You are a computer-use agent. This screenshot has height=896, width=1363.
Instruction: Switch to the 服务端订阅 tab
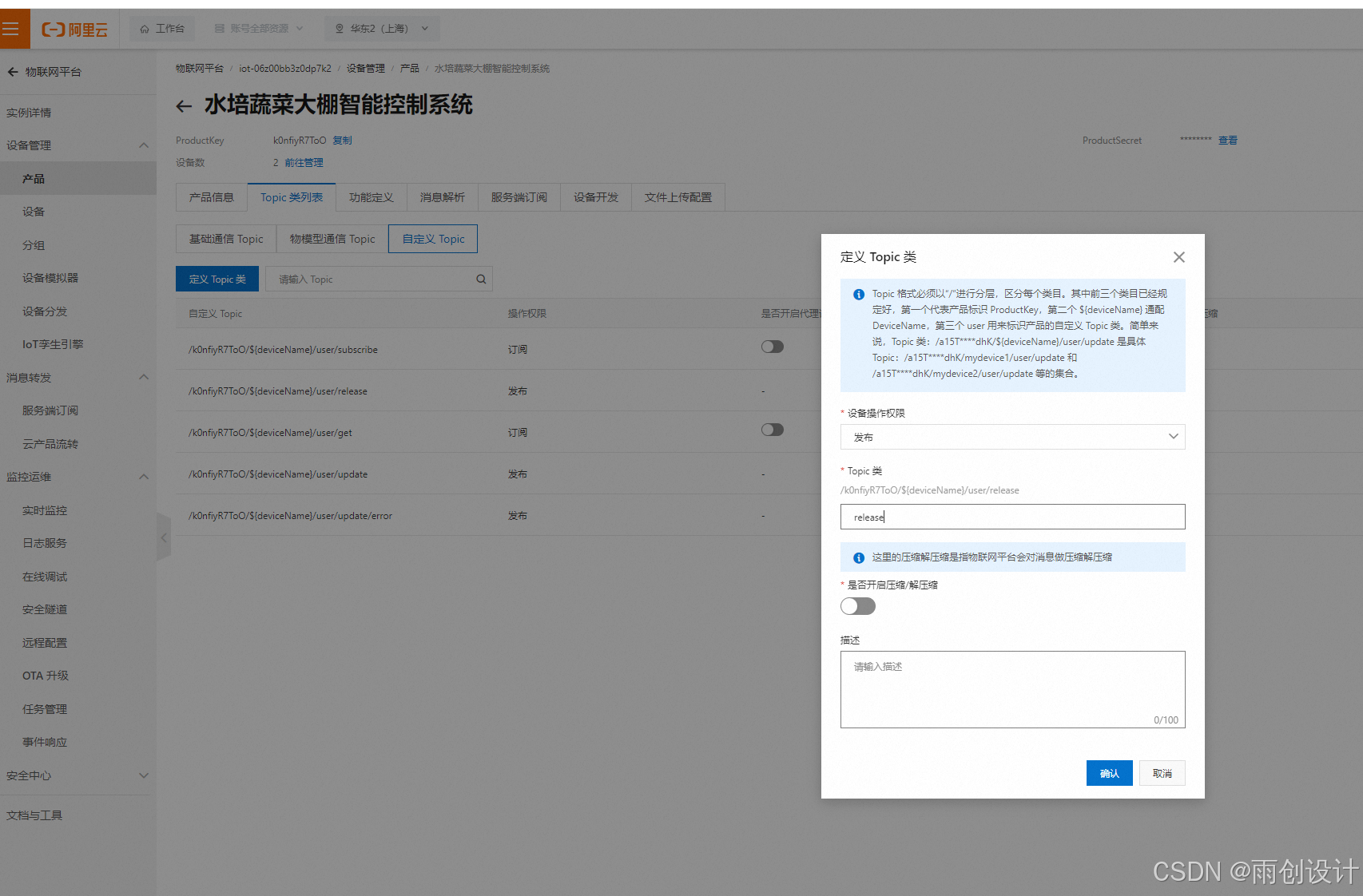click(x=519, y=197)
